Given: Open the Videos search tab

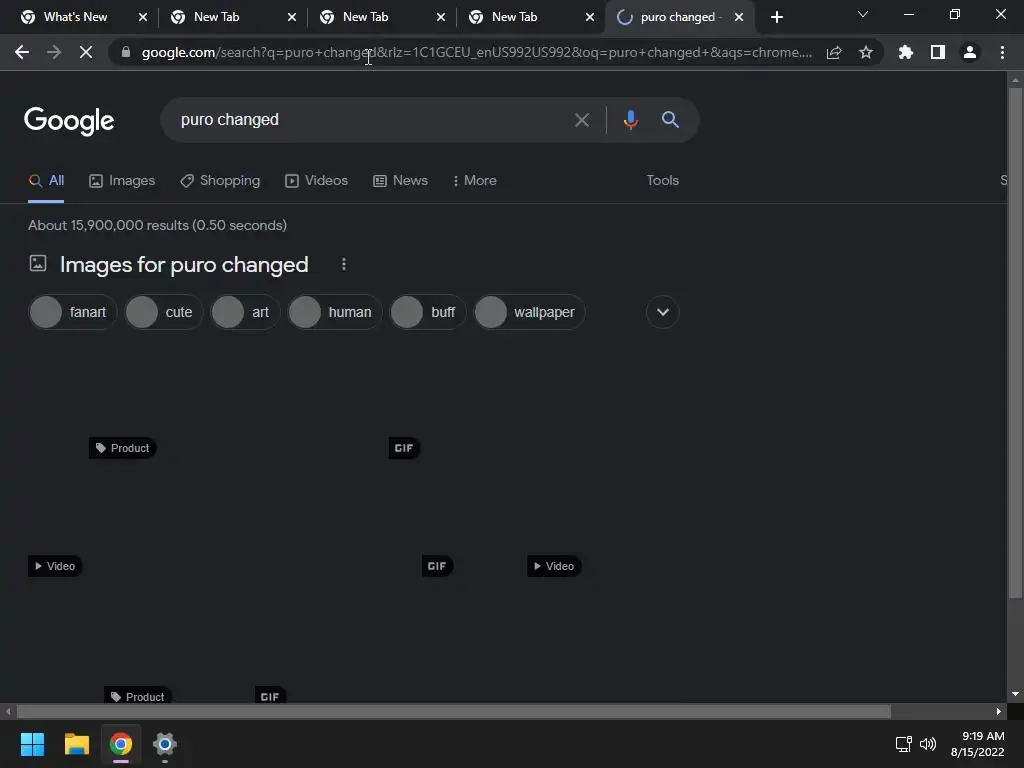Looking at the screenshot, I should pos(317,180).
